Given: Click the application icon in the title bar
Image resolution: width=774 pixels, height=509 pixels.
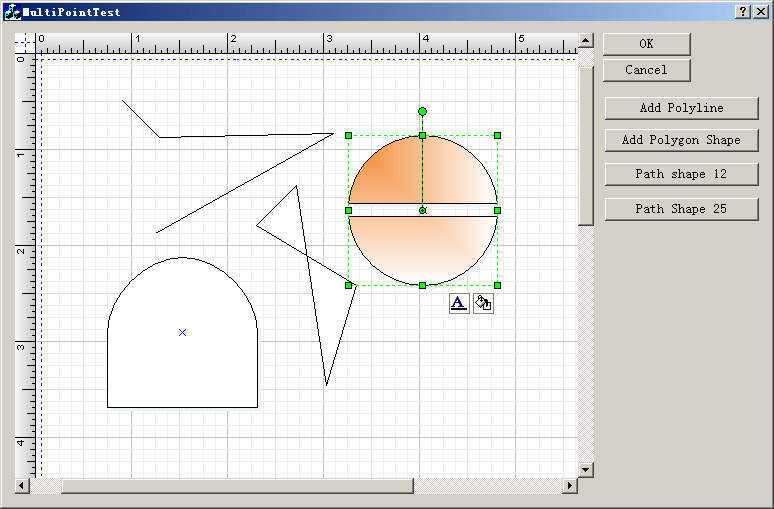Looking at the screenshot, I should click(13, 12).
